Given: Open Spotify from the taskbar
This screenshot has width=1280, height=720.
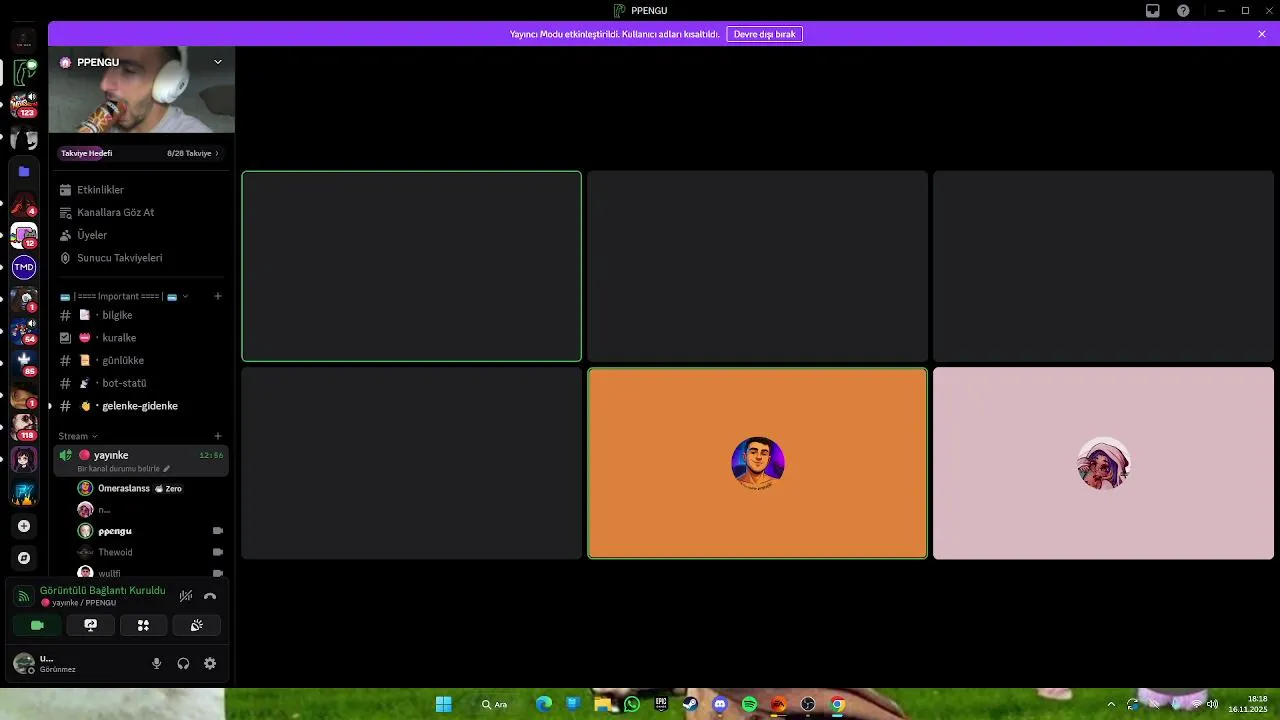Looking at the screenshot, I should pyautogui.click(x=749, y=704).
